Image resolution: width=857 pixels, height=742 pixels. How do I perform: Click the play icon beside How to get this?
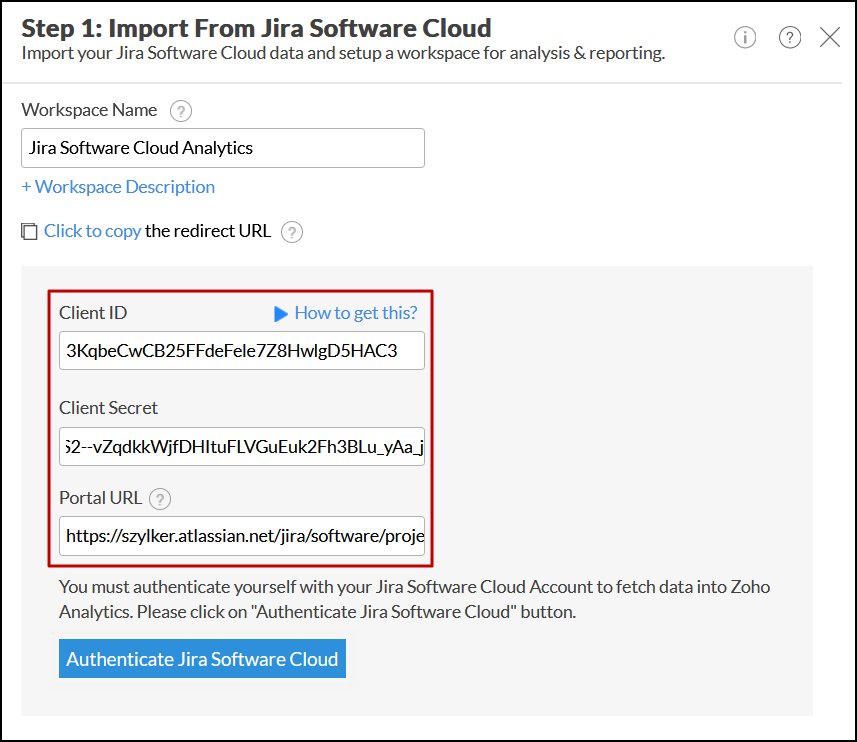click(280, 314)
